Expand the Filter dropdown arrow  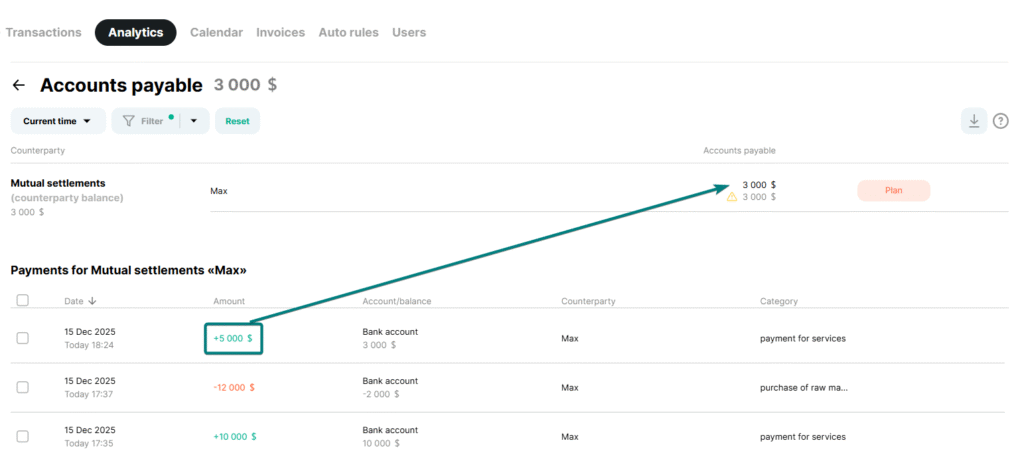(194, 121)
